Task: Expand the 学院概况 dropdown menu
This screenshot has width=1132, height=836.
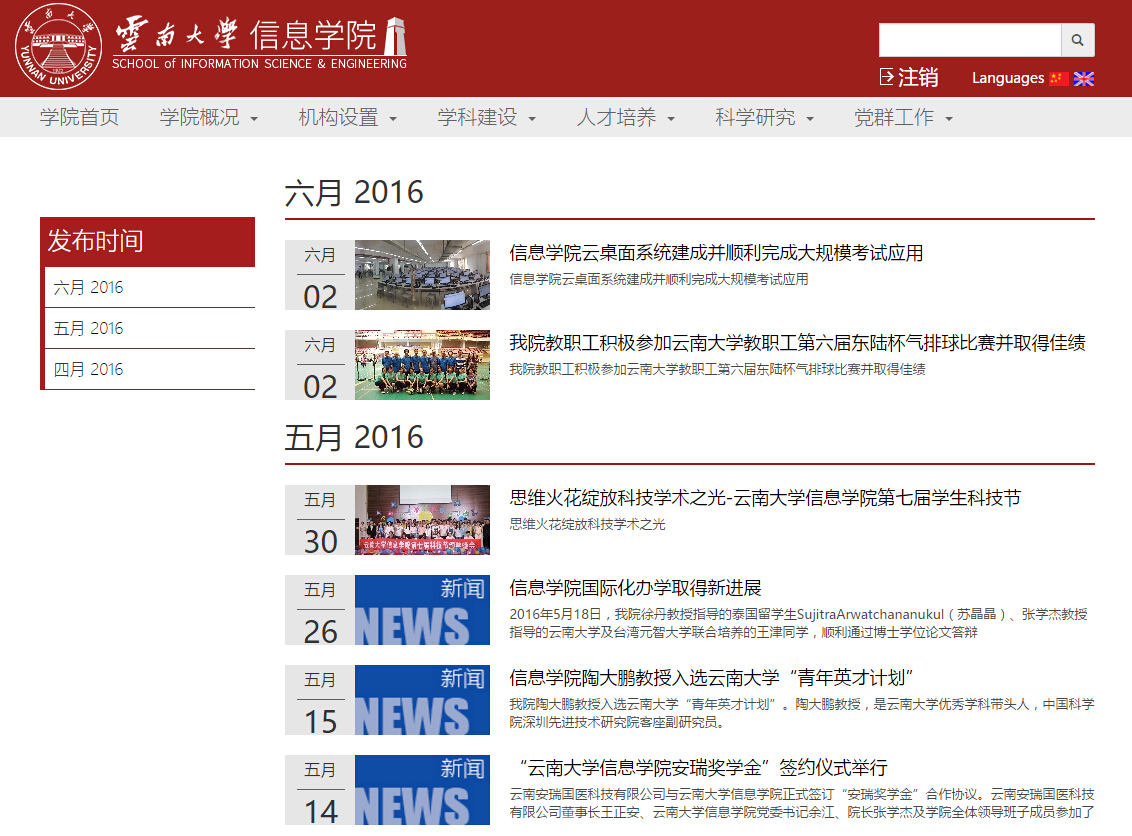Action: (209, 118)
